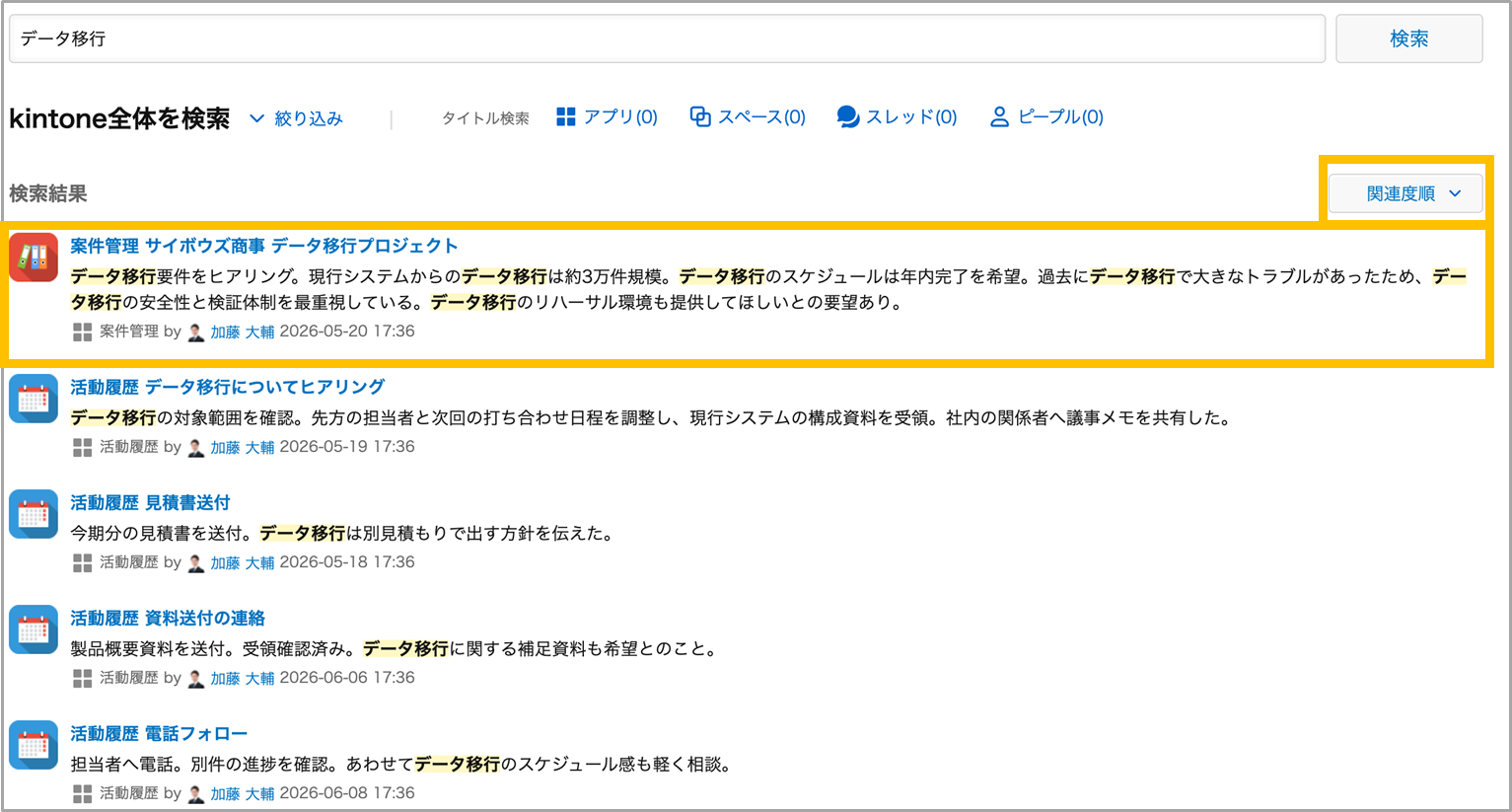Click the date 2026-05-18 17:36
Screen dimensions: 1512x812
click(347, 562)
